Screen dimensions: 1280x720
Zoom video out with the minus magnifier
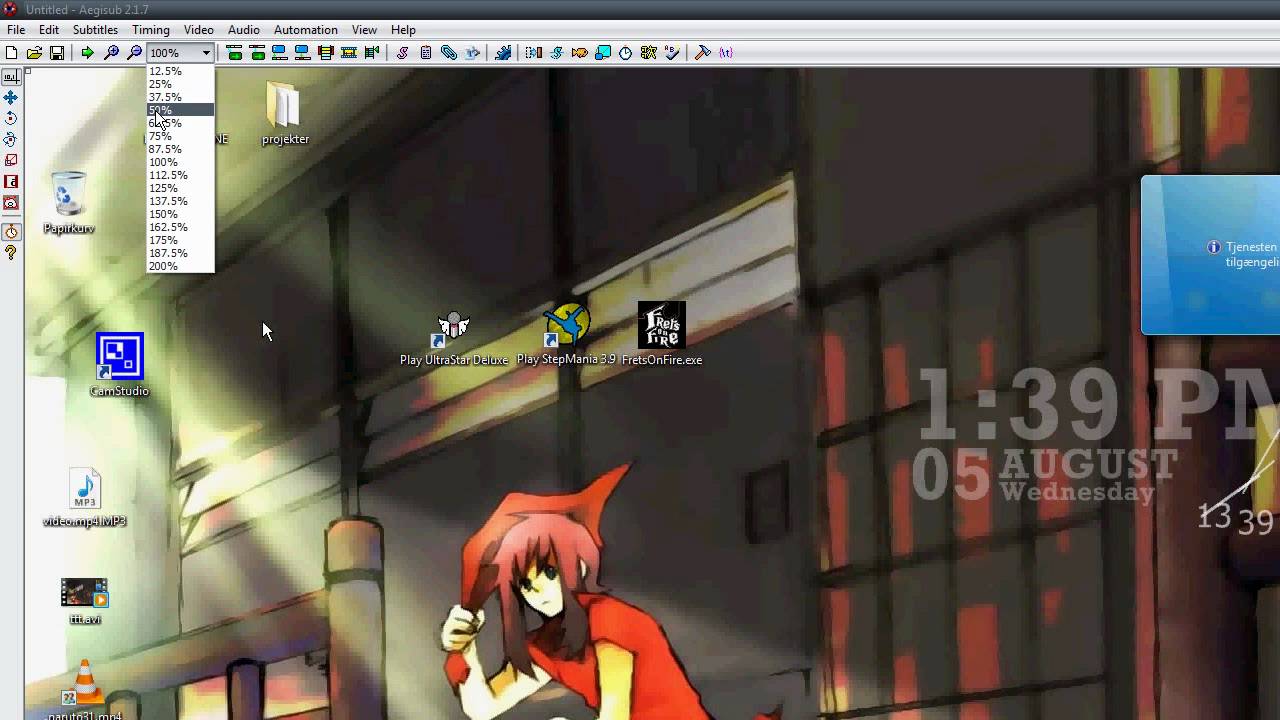pos(134,53)
